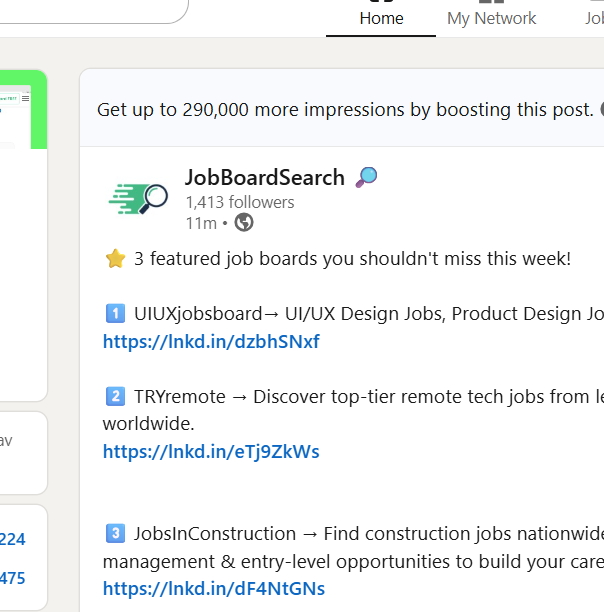This screenshot has height=612, width=604.
Task: Click the number 2 keycap icon
Action: click(115, 397)
